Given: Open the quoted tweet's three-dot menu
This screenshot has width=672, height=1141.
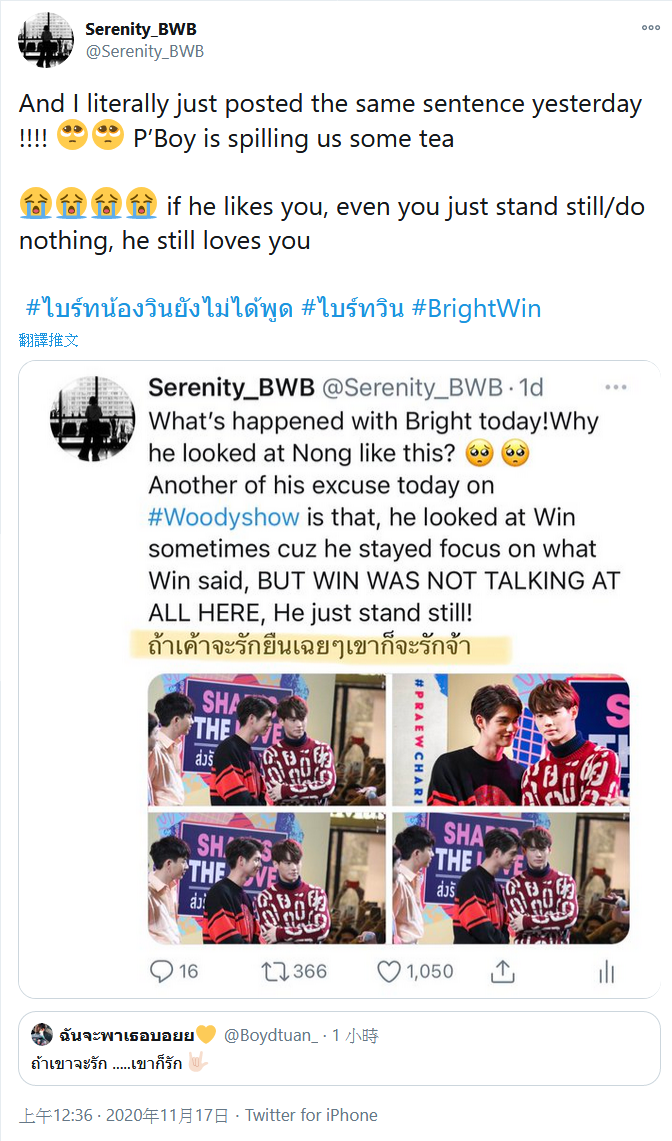Looking at the screenshot, I should [x=615, y=387].
